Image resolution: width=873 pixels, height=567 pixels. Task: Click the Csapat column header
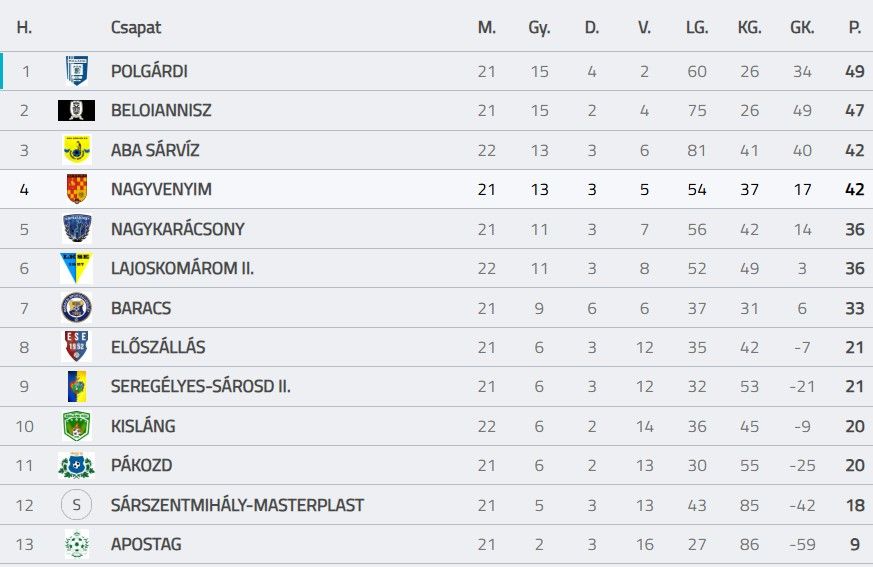click(136, 27)
